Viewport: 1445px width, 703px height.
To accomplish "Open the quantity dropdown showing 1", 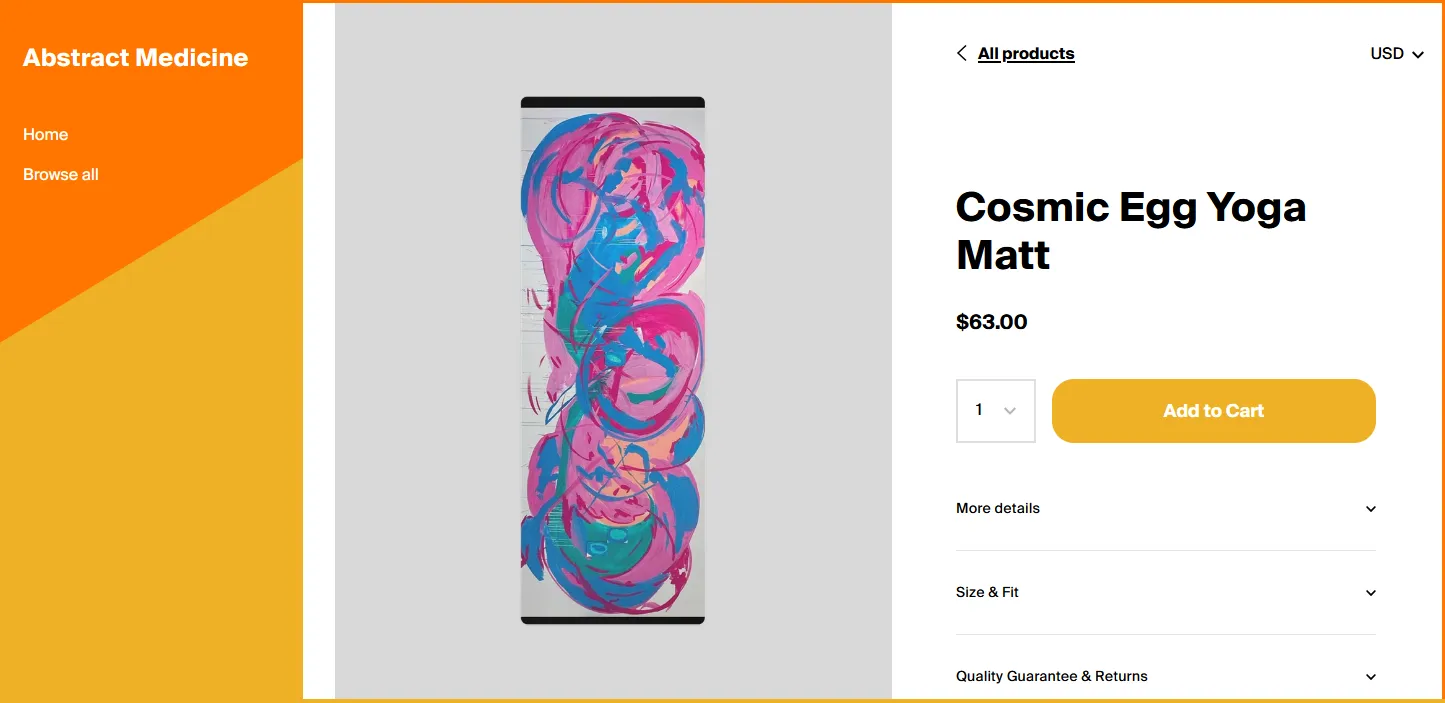I will 995,410.
